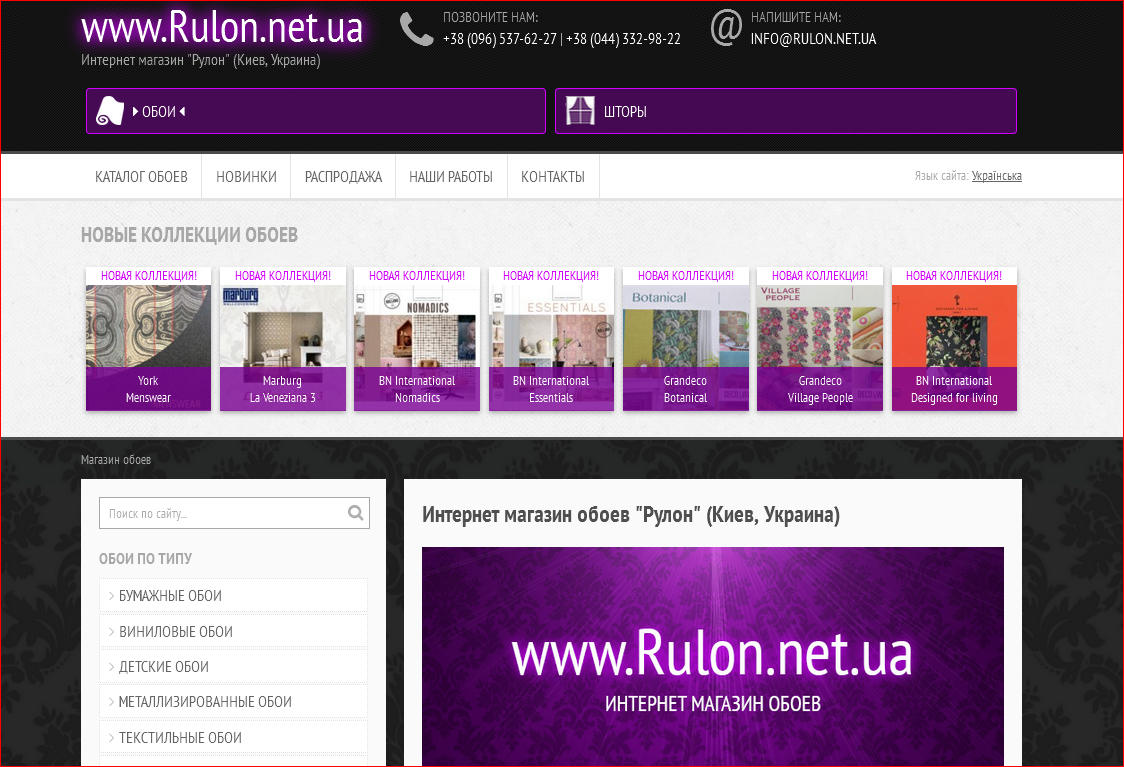The width and height of the screenshot is (1124, 767).
Task: Go to НОВИНКИ menu item
Action: coord(246,176)
